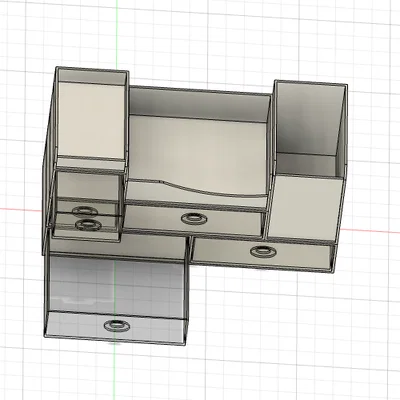Select the ring handle on the center drawer
Screen dimensions: 400x400
tap(194, 219)
